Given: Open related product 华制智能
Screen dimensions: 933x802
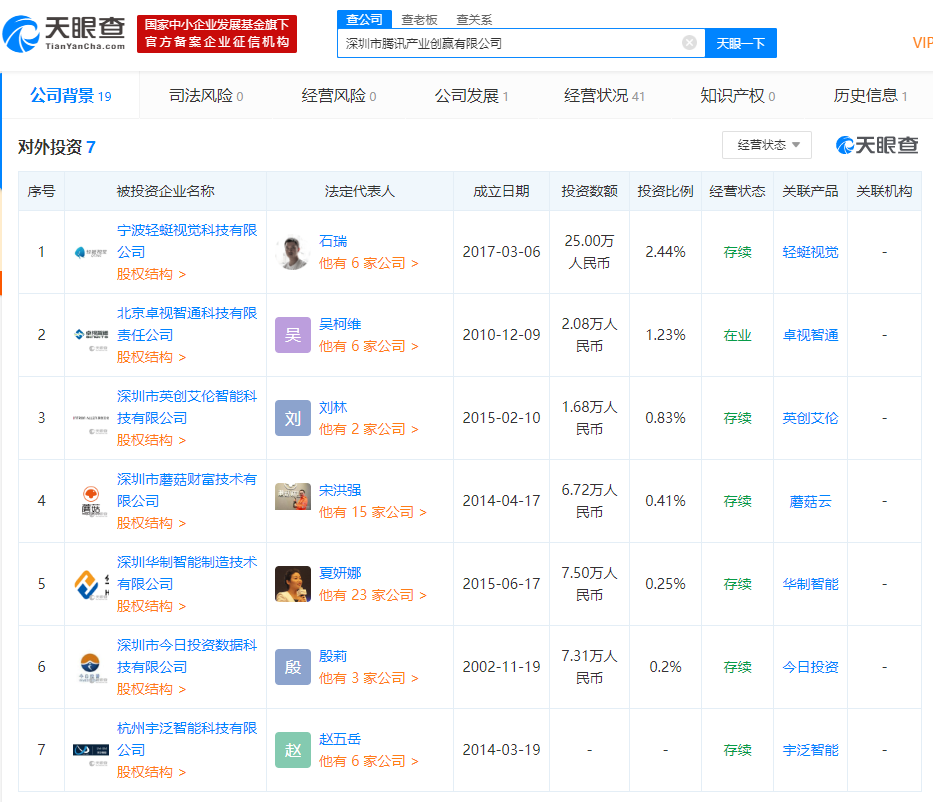Looking at the screenshot, I should (810, 584).
